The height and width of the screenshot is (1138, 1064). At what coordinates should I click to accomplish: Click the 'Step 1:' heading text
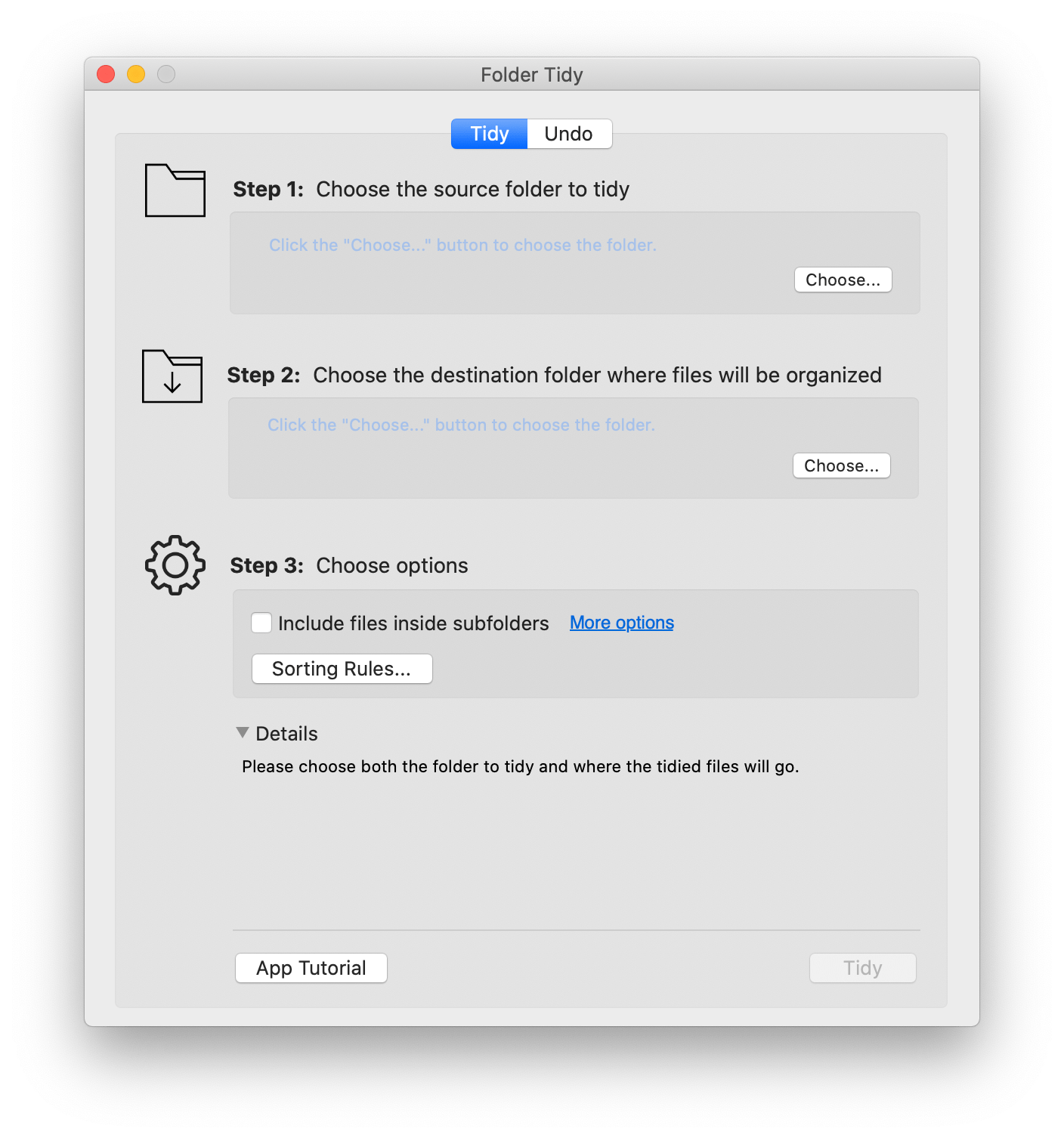[268, 189]
